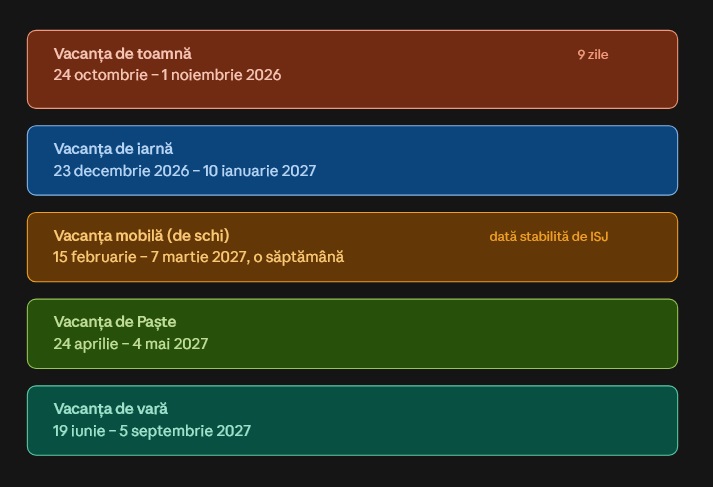Click the word săptămână in ski card
The height and width of the screenshot is (487, 713).
tap(305, 258)
